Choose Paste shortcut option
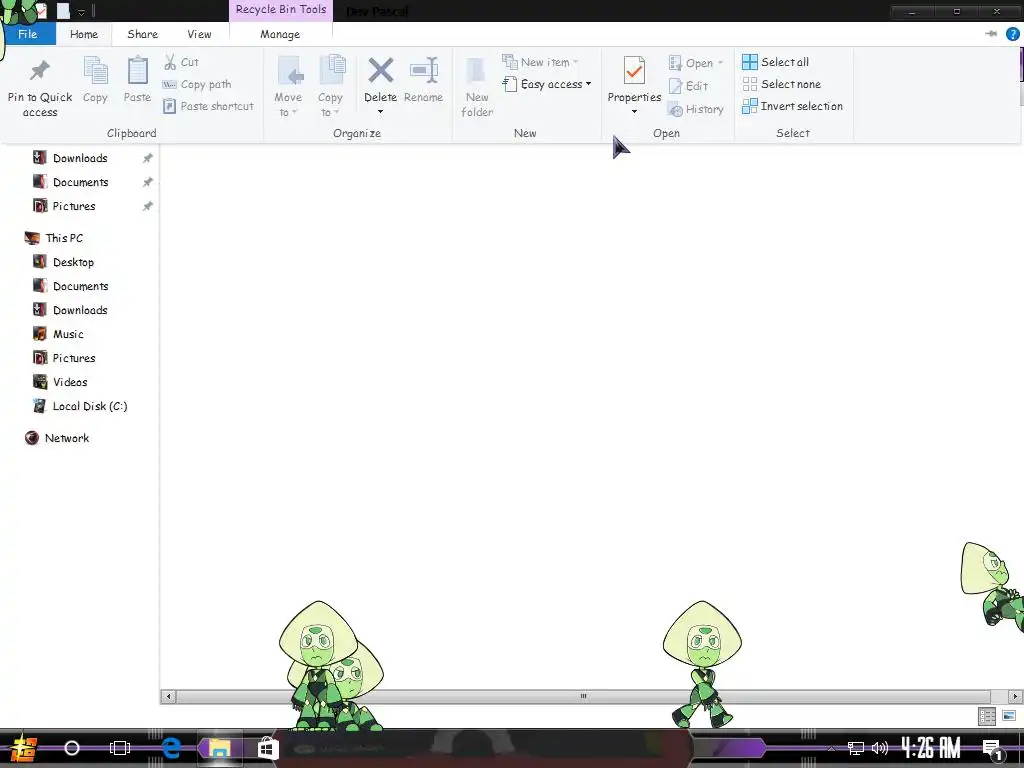 click(x=208, y=106)
